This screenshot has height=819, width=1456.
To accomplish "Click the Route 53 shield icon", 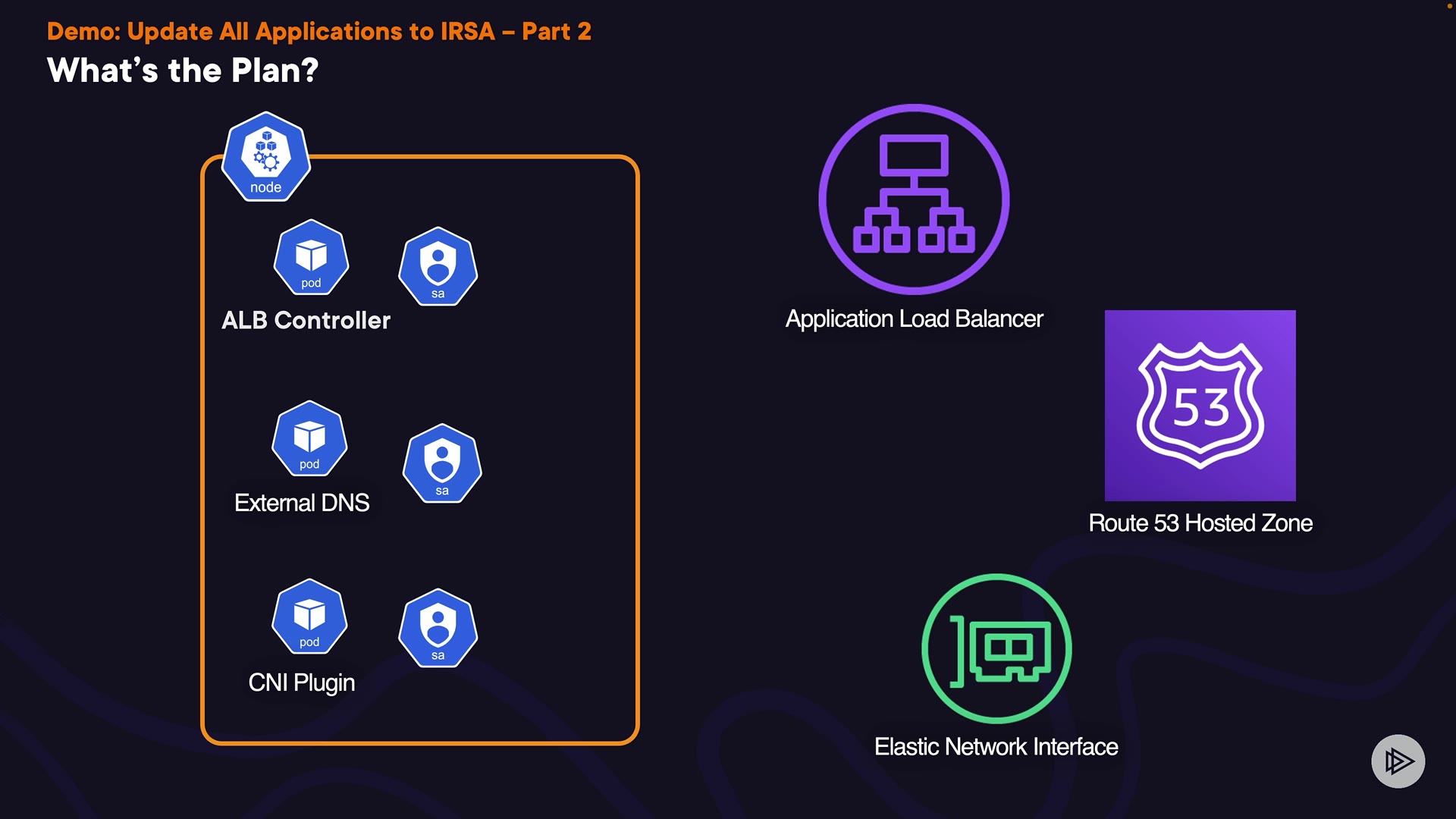I will pos(1200,405).
